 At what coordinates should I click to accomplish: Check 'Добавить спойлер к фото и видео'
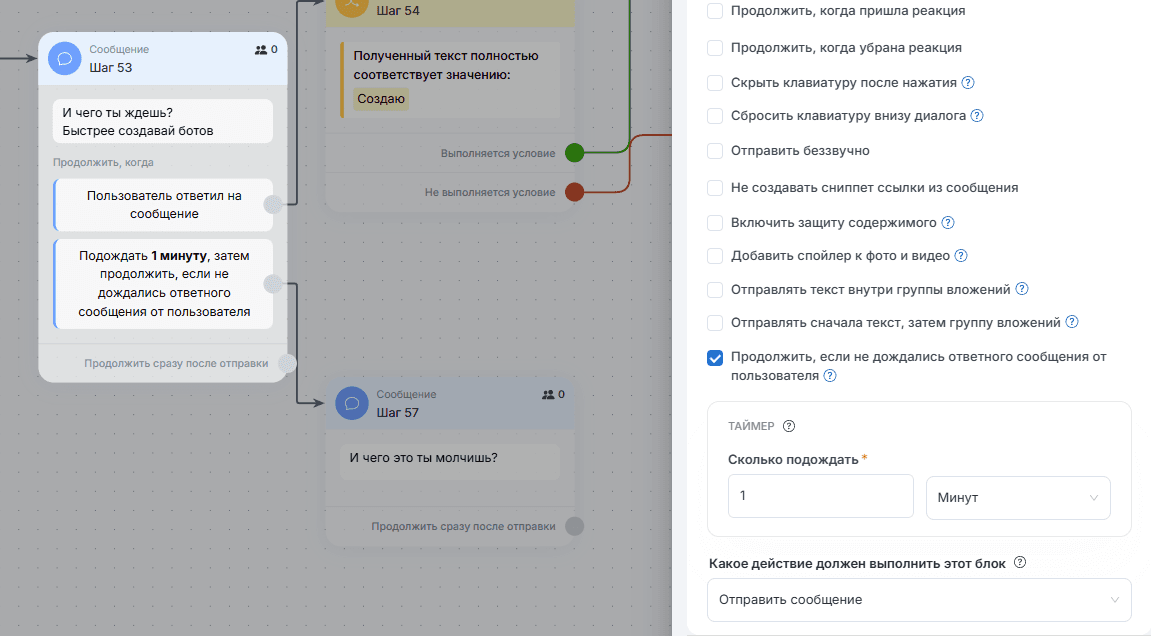pyautogui.click(x=715, y=256)
